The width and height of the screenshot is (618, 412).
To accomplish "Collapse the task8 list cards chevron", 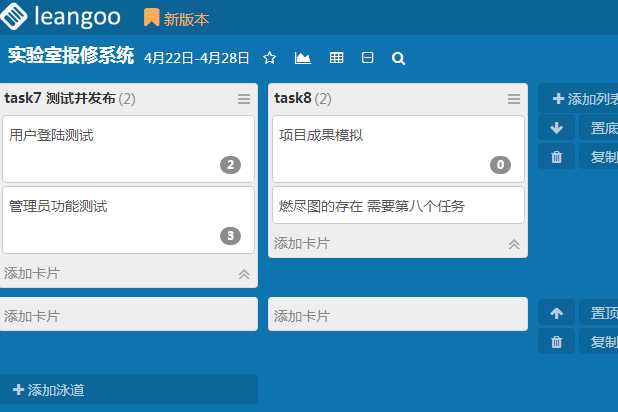I will point(514,243).
